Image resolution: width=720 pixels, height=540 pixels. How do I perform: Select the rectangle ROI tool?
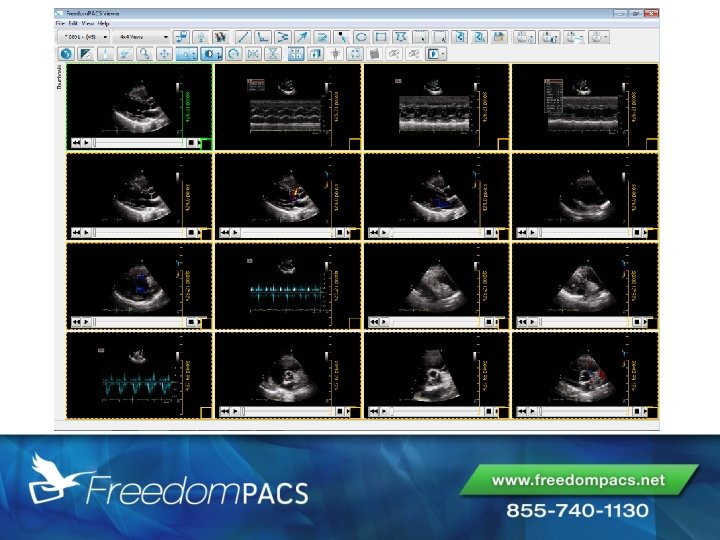tap(381, 37)
